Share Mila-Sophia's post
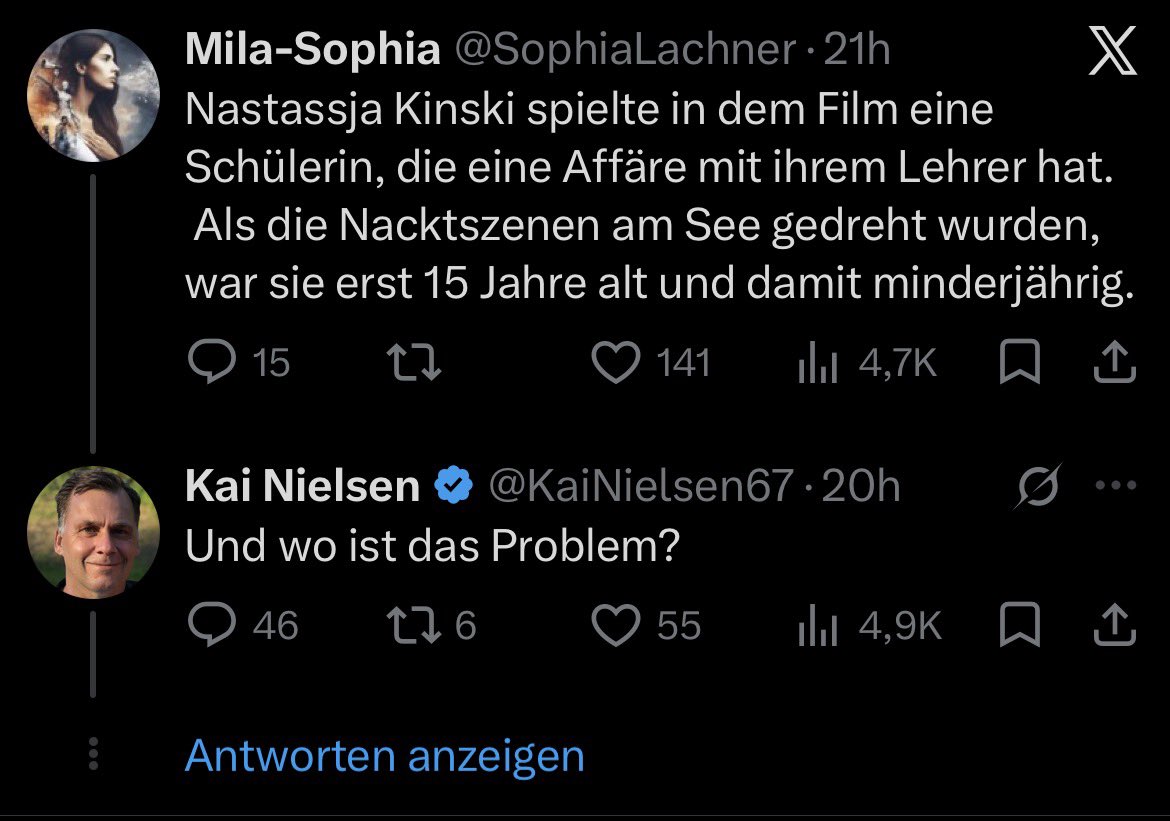 click(1114, 361)
